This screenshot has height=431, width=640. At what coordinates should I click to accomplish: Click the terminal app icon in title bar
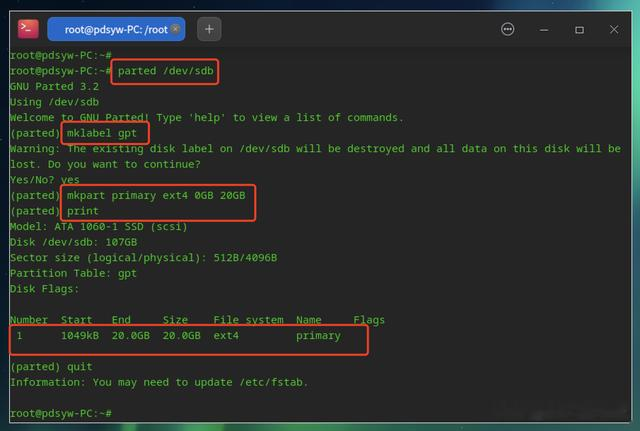[x=28, y=29]
